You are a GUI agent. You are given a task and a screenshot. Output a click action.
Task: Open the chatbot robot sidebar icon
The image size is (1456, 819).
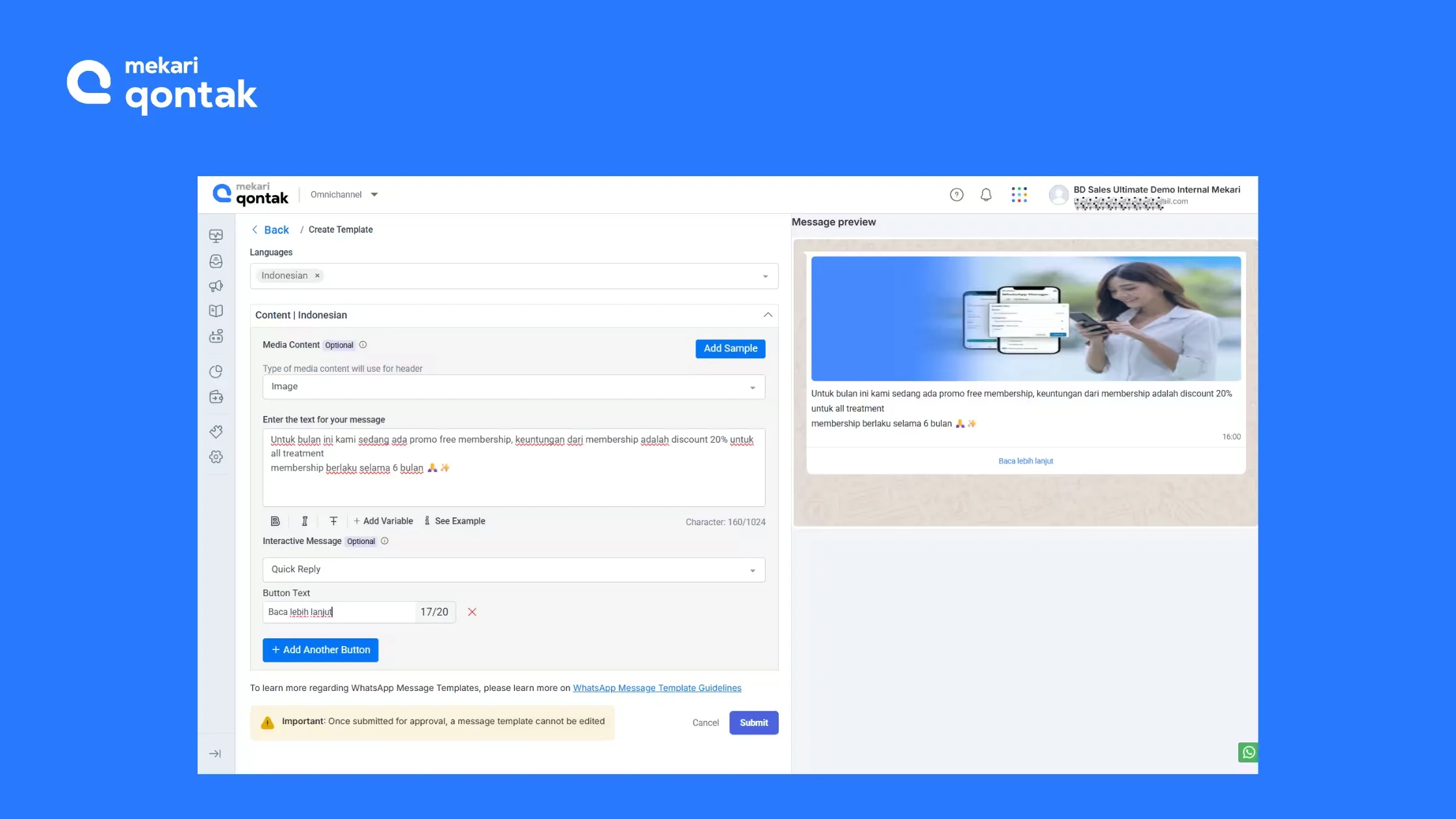pos(216,336)
